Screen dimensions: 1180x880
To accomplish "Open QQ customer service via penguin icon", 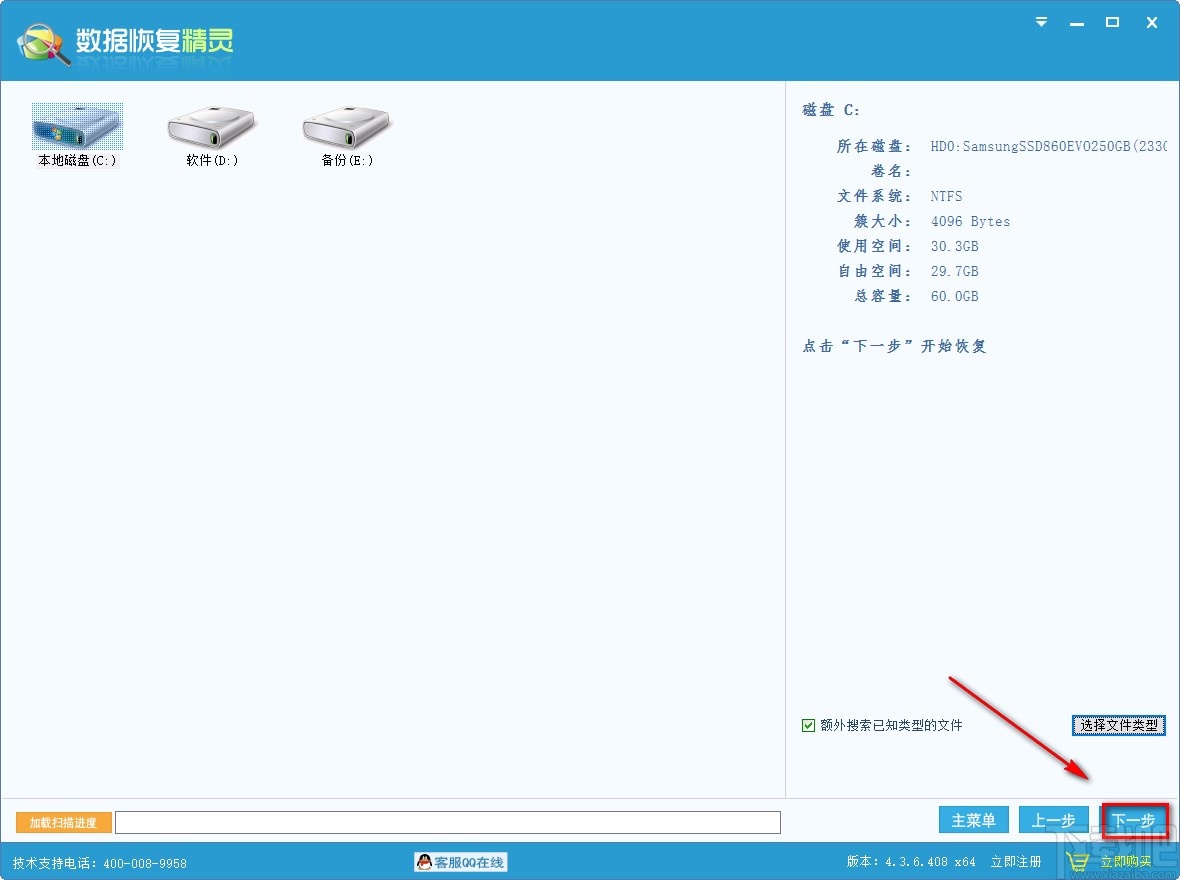I will [x=424, y=862].
